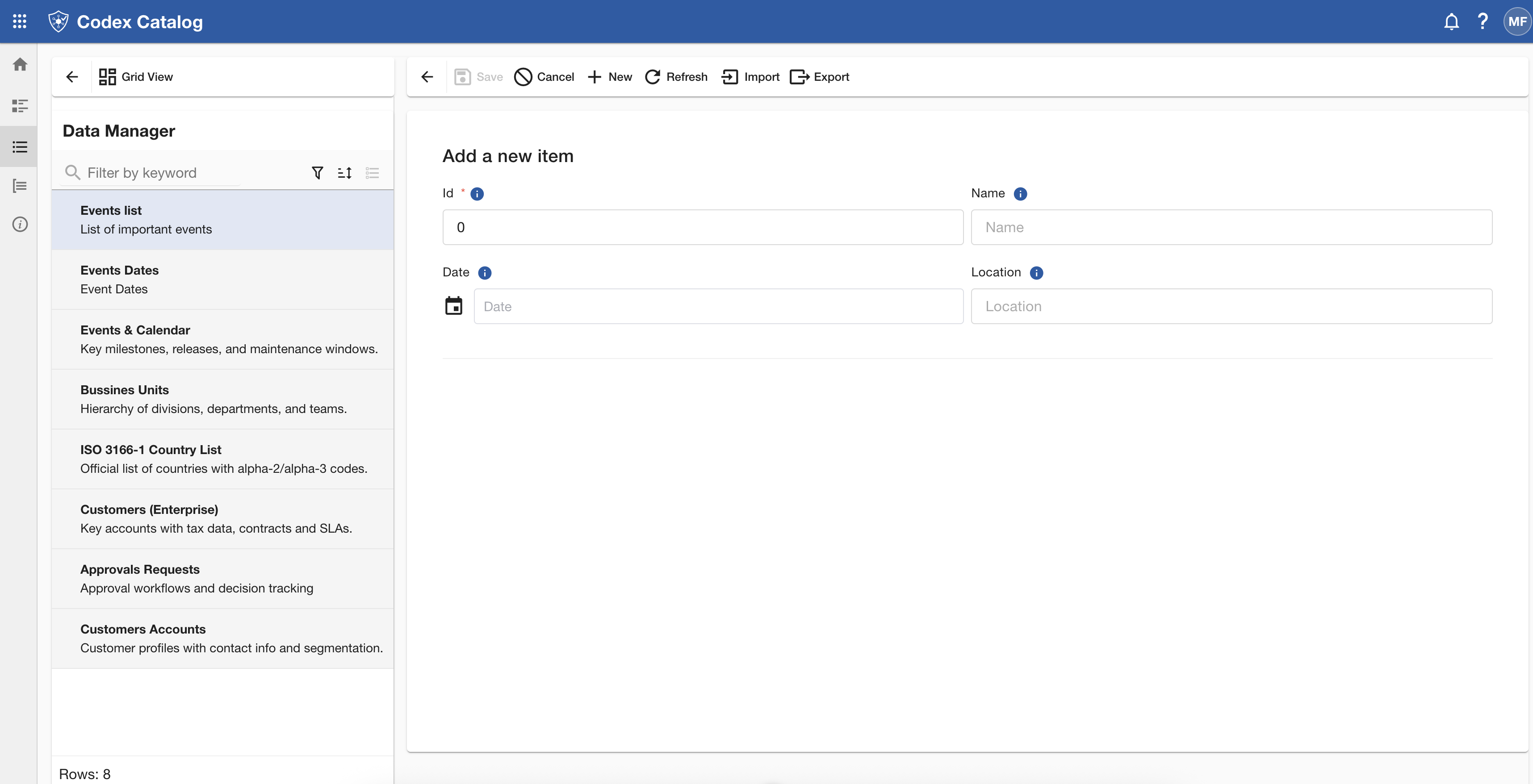Open the notifications bell
Screen dimensions: 1533x784
1451,21
